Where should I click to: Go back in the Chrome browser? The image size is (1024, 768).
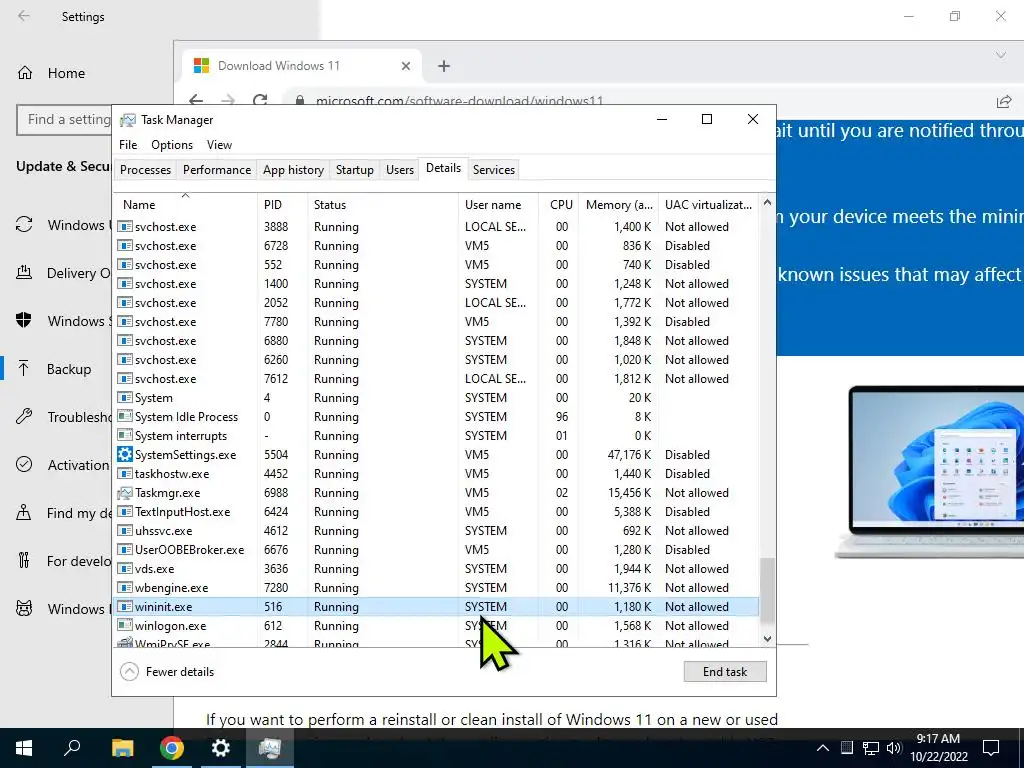pos(196,100)
